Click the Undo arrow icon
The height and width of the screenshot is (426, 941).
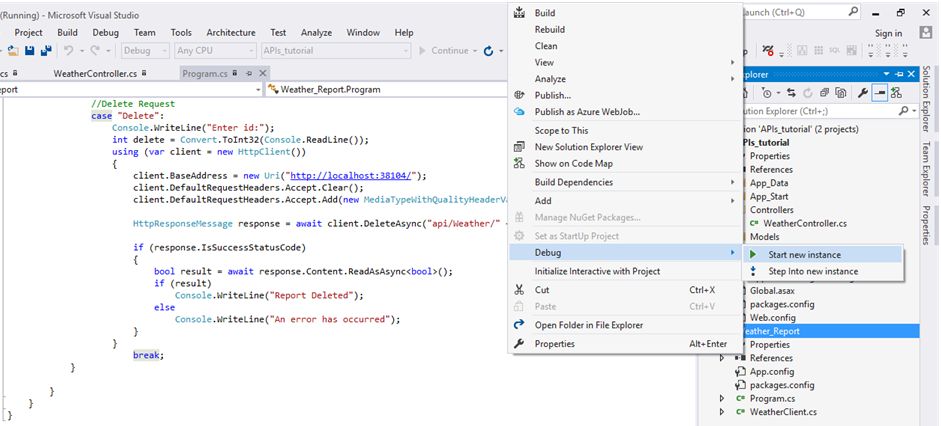click(x=68, y=51)
